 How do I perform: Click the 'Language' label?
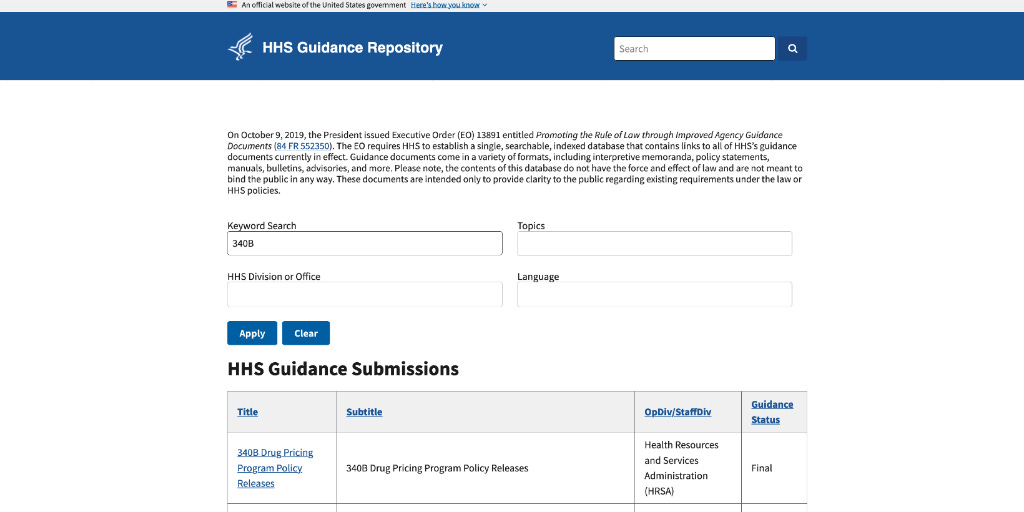tap(538, 277)
